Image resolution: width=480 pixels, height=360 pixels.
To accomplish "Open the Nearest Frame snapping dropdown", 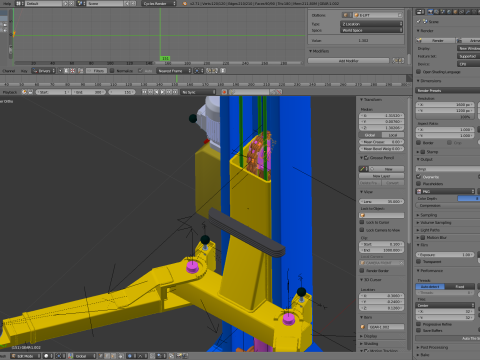I will tap(174, 71).
